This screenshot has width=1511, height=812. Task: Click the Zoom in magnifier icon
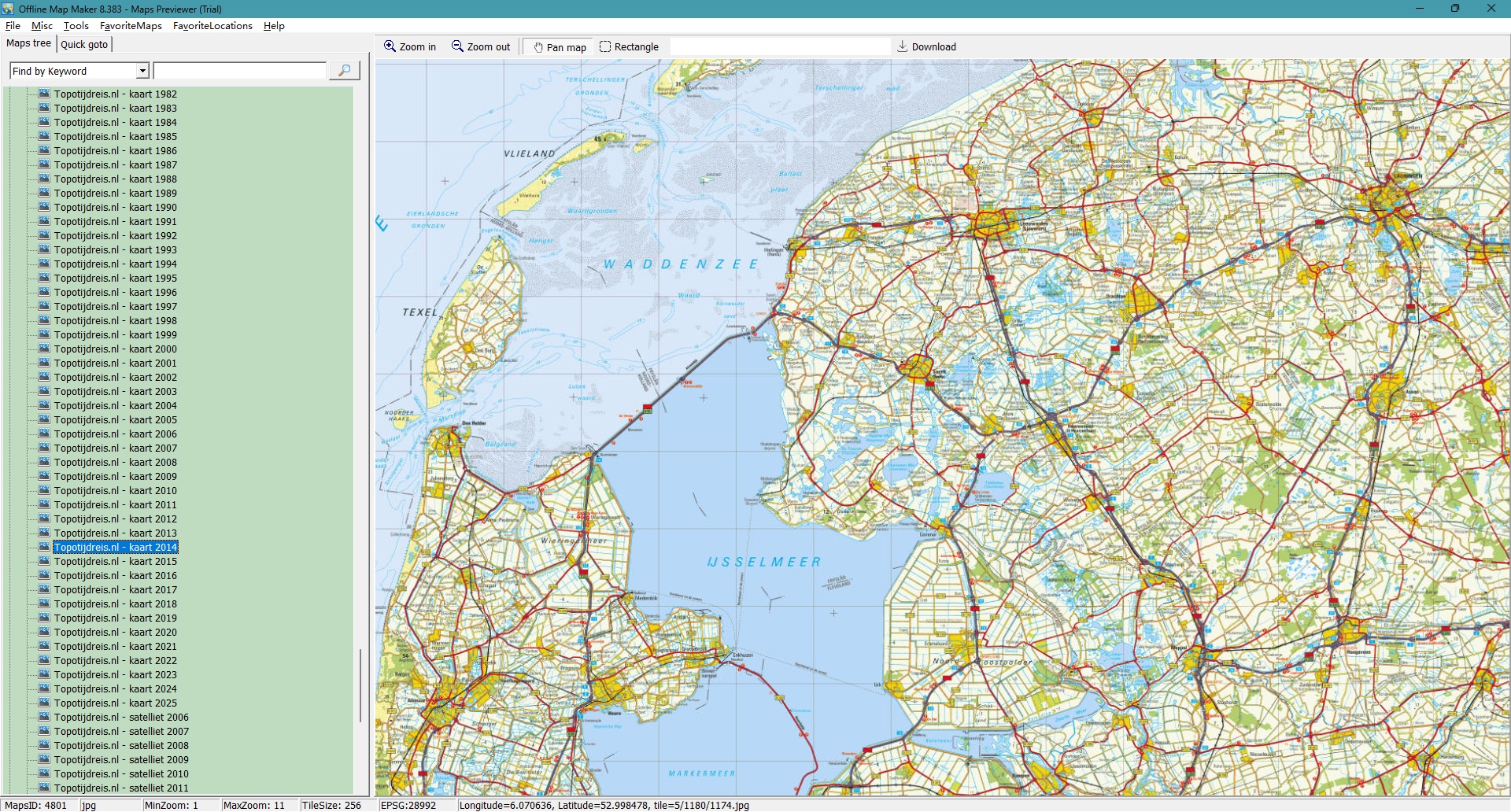pos(390,46)
